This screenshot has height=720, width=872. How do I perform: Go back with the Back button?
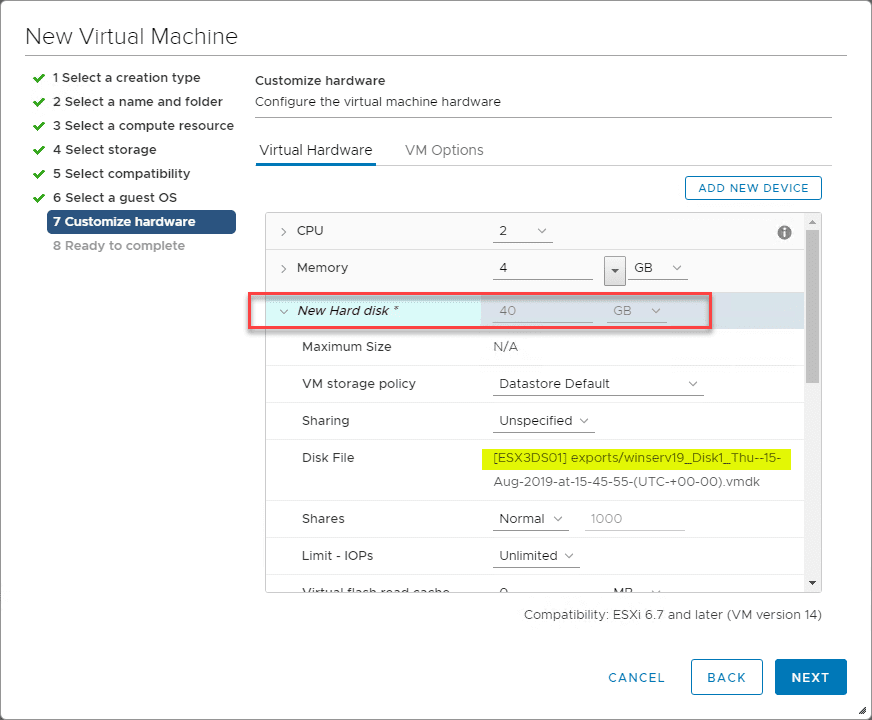click(x=726, y=677)
